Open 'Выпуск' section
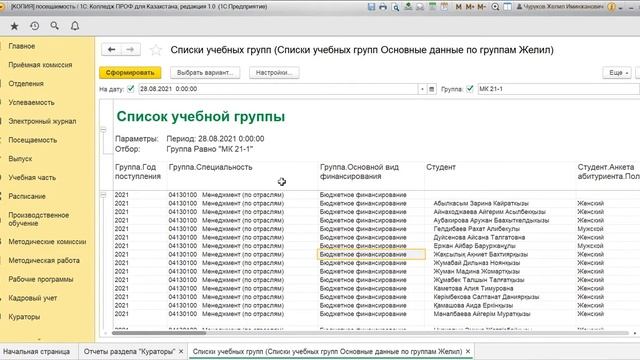The image size is (640, 360). (x=20, y=159)
